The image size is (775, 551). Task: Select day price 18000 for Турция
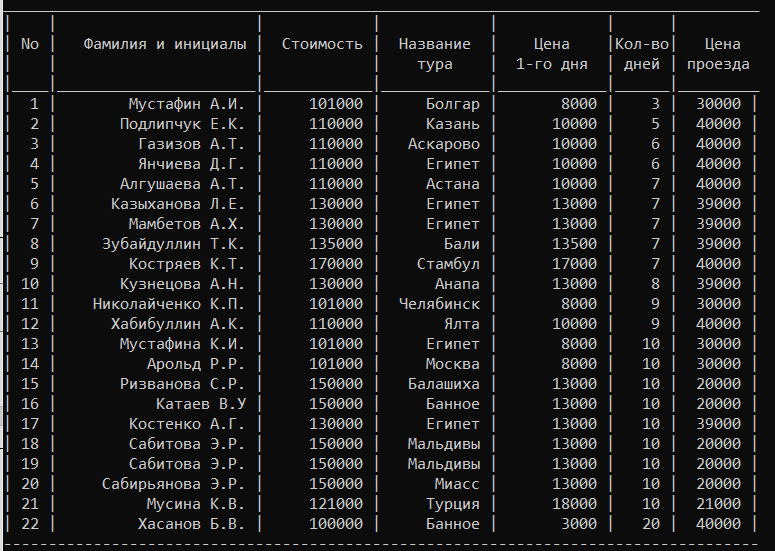coord(574,504)
